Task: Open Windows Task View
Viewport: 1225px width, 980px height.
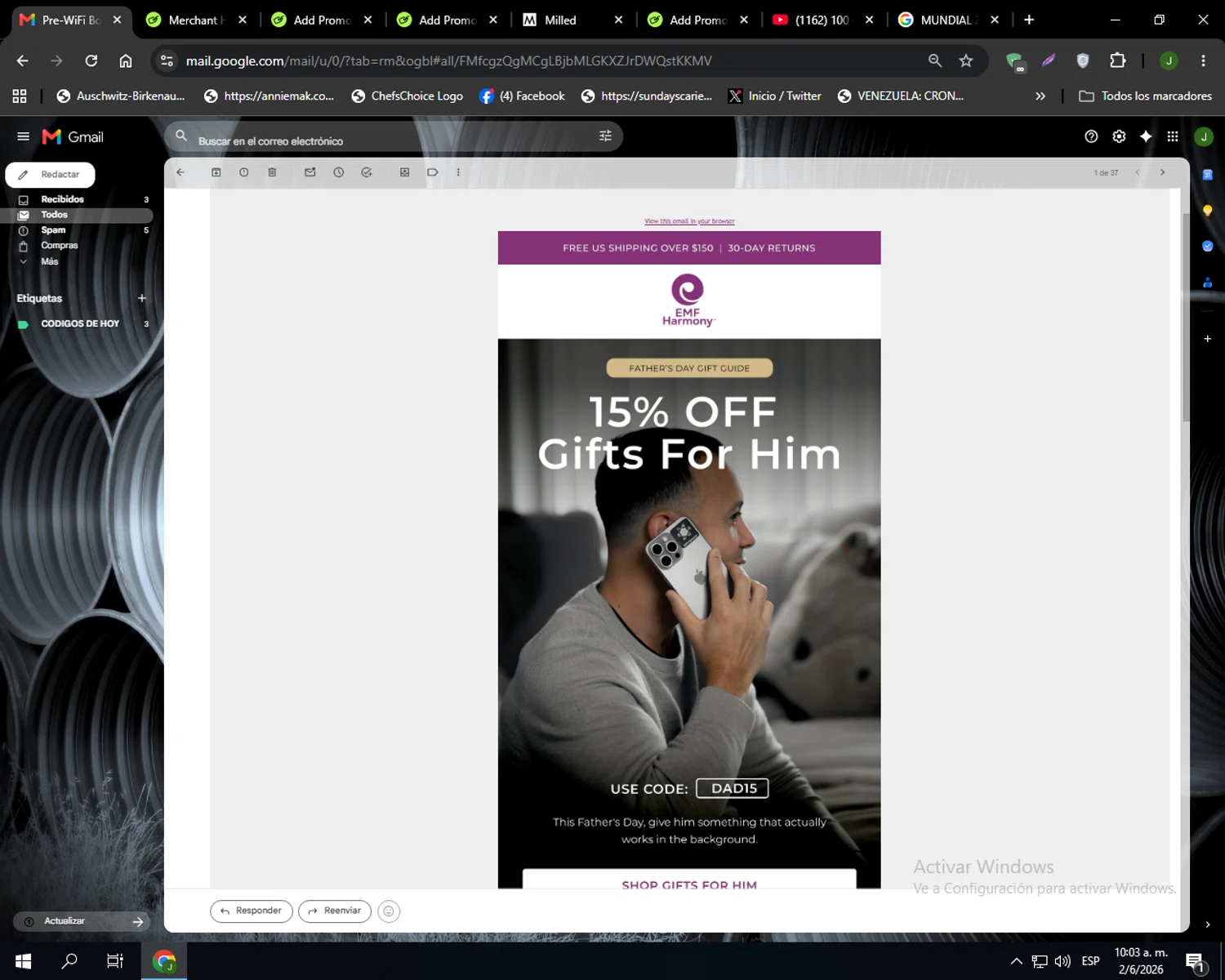Action: (x=115, y=961)
